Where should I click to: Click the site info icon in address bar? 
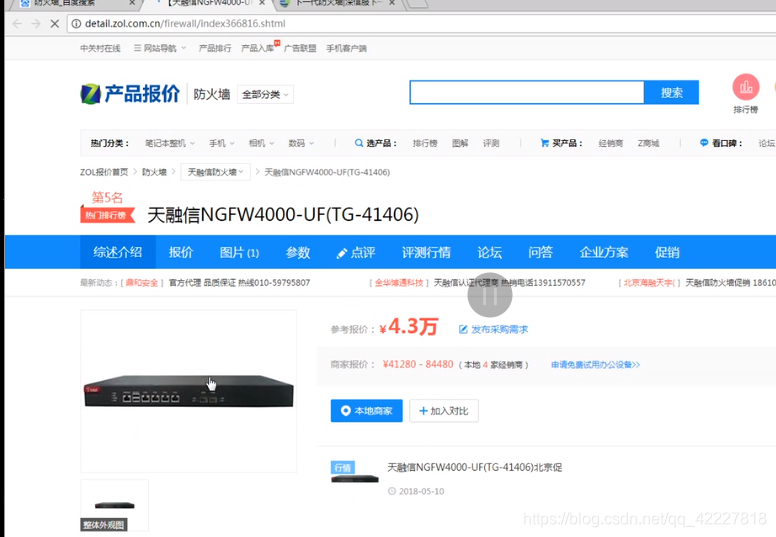(x=76, y=24)
